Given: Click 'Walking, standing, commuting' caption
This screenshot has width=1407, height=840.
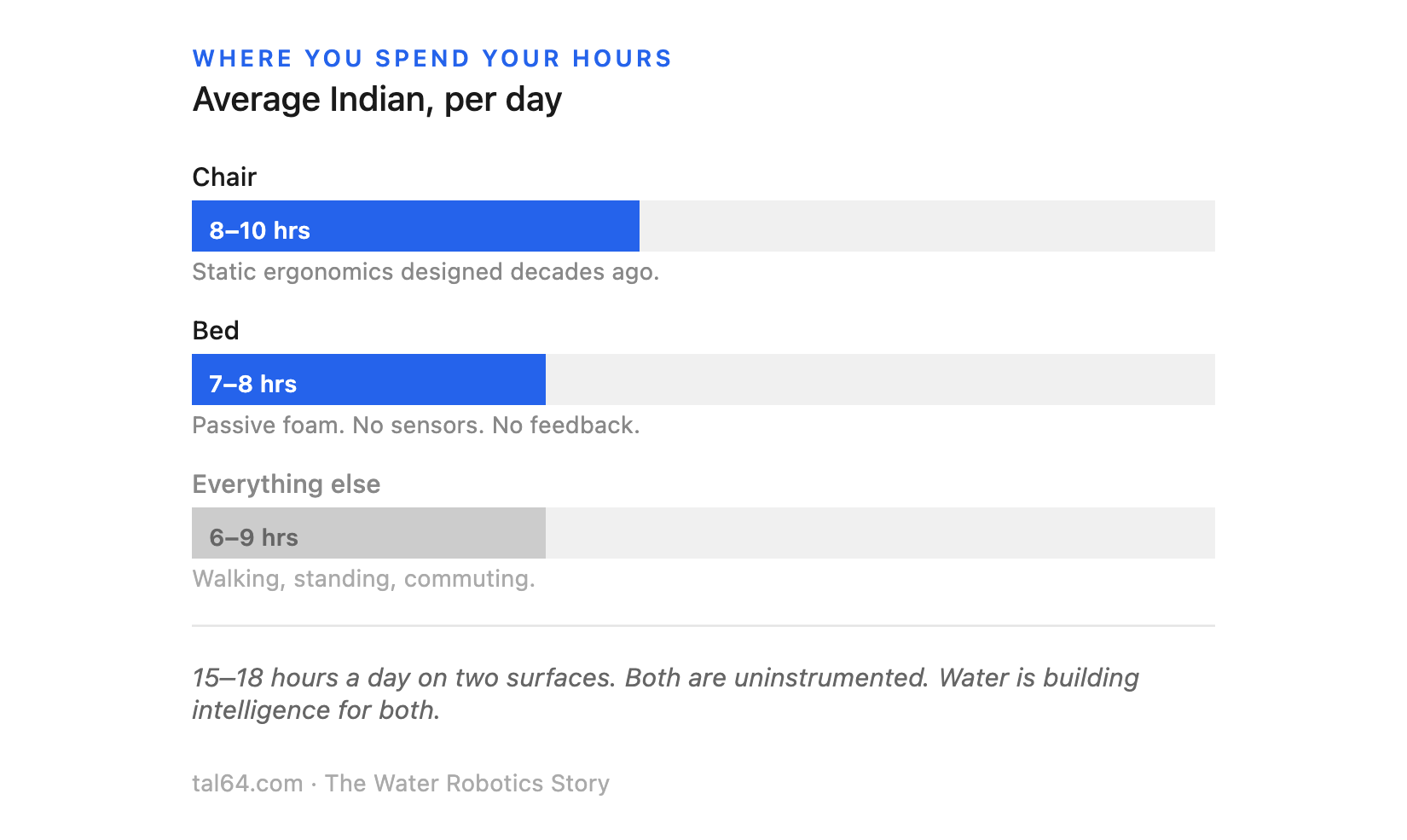Looking at the screenshot, I should click(364, 579).
